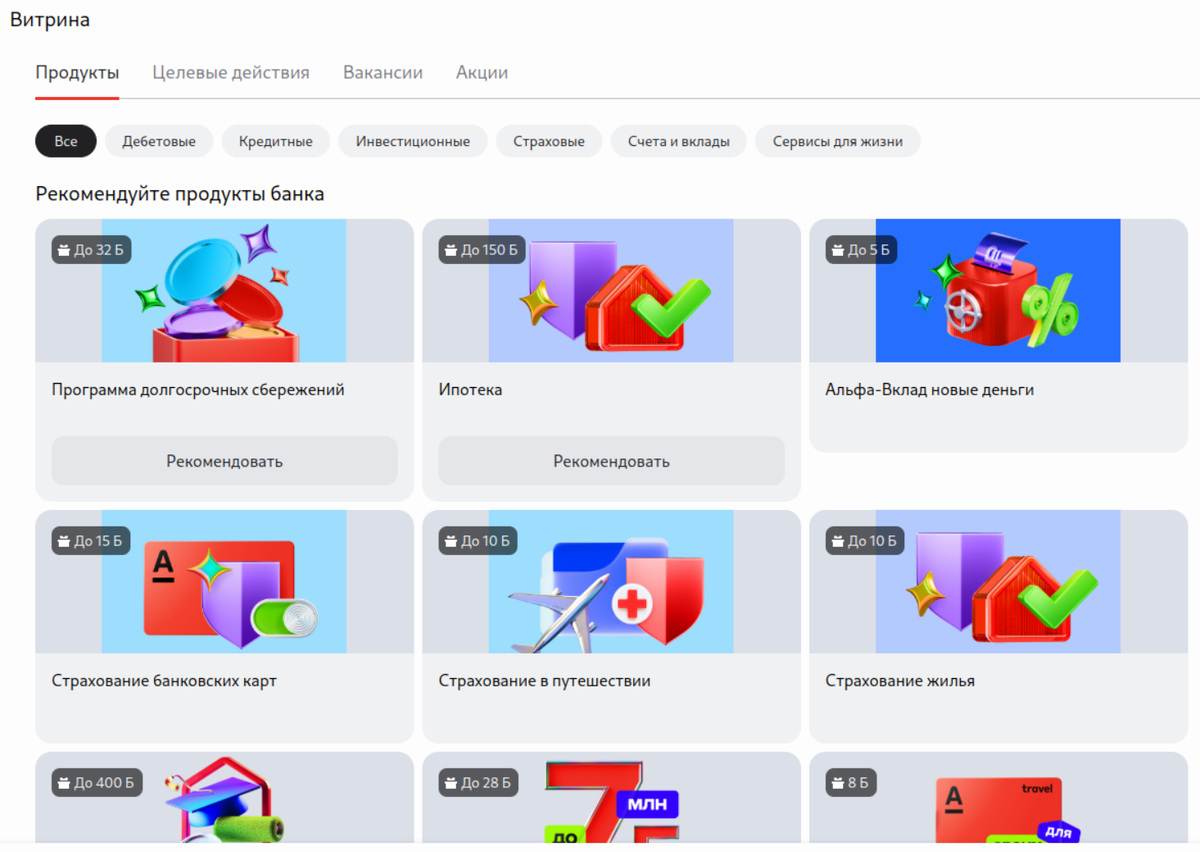Open the Ипотека card image
The image size is (1200, 852).
(611, 290)
